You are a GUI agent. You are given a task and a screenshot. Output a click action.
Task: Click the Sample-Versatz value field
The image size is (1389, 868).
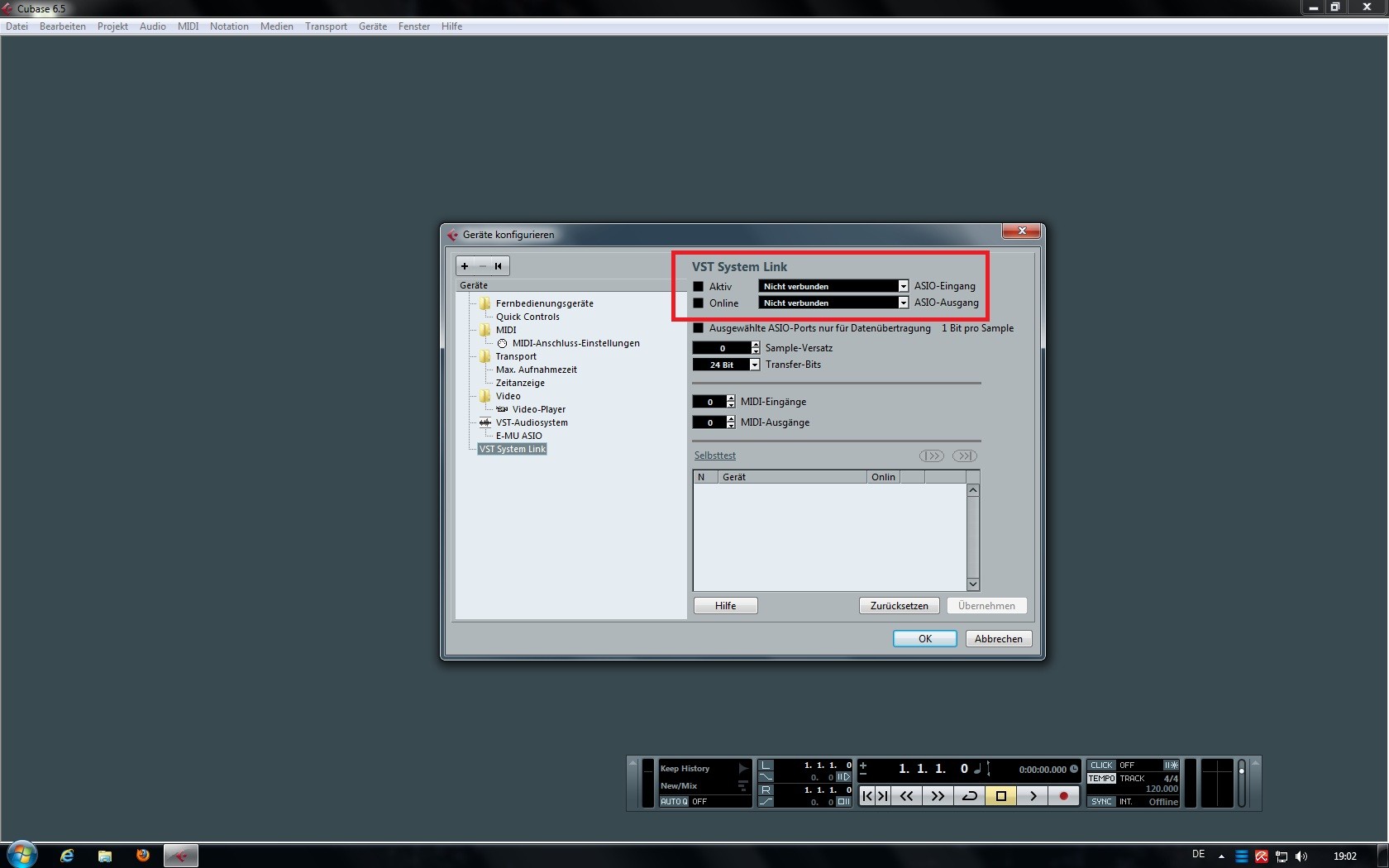click(722, 348)
